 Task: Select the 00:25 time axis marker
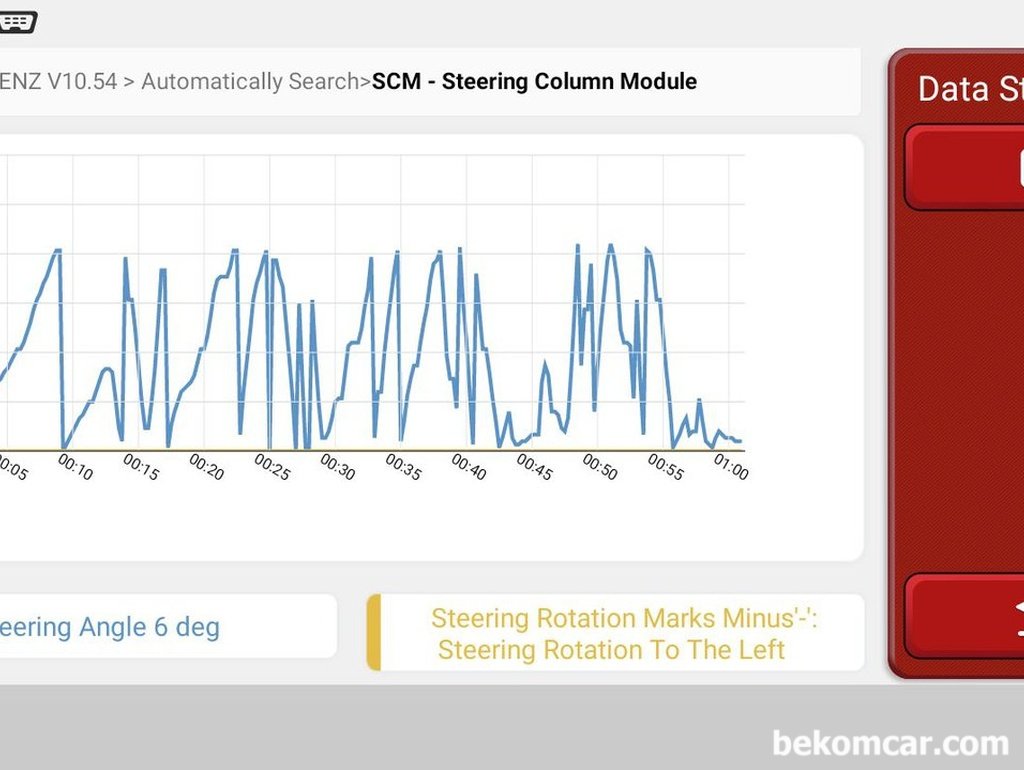pyautogui.click(x=272, y=467)
